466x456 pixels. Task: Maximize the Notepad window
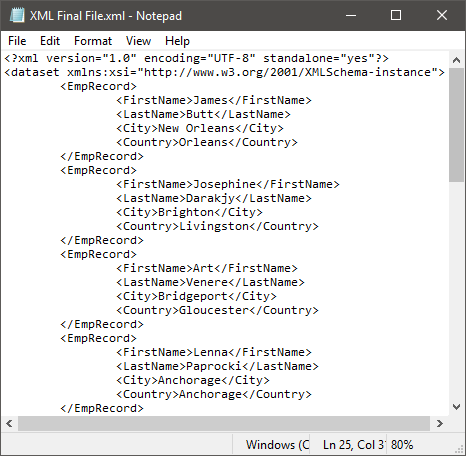[x=396, y=15]
